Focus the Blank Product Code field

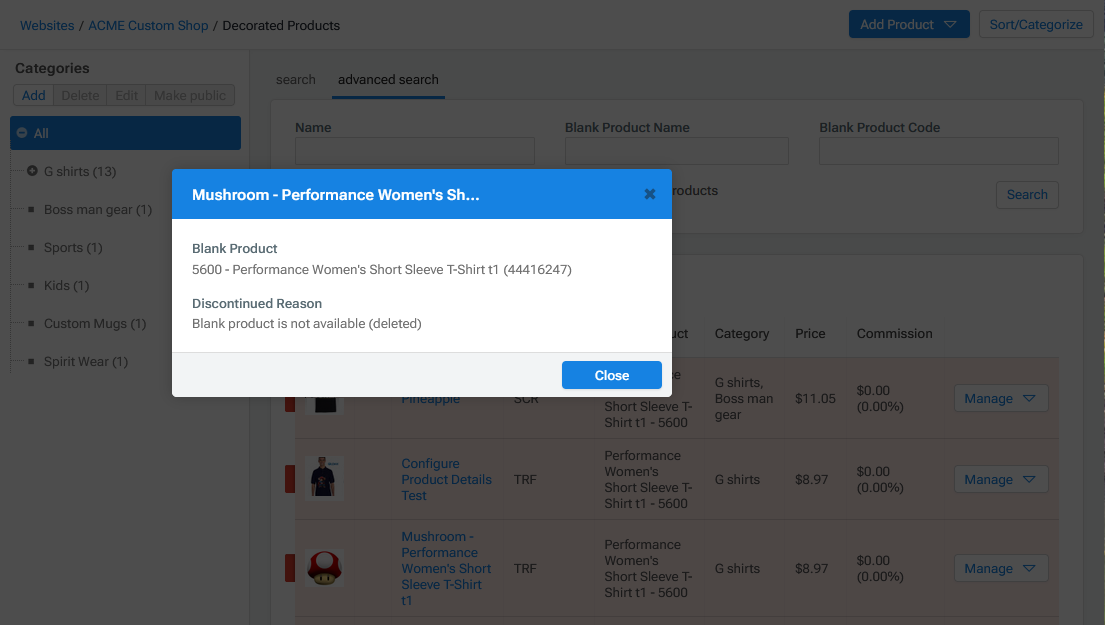point(939,151)
